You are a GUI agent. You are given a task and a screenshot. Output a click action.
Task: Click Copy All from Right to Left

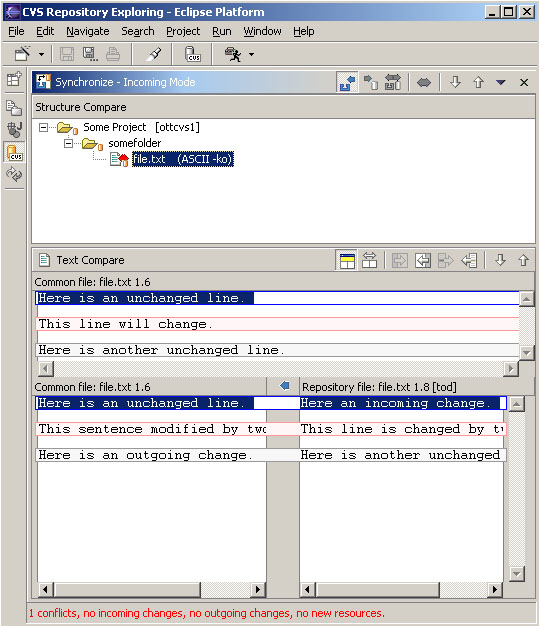click(423, 261)
